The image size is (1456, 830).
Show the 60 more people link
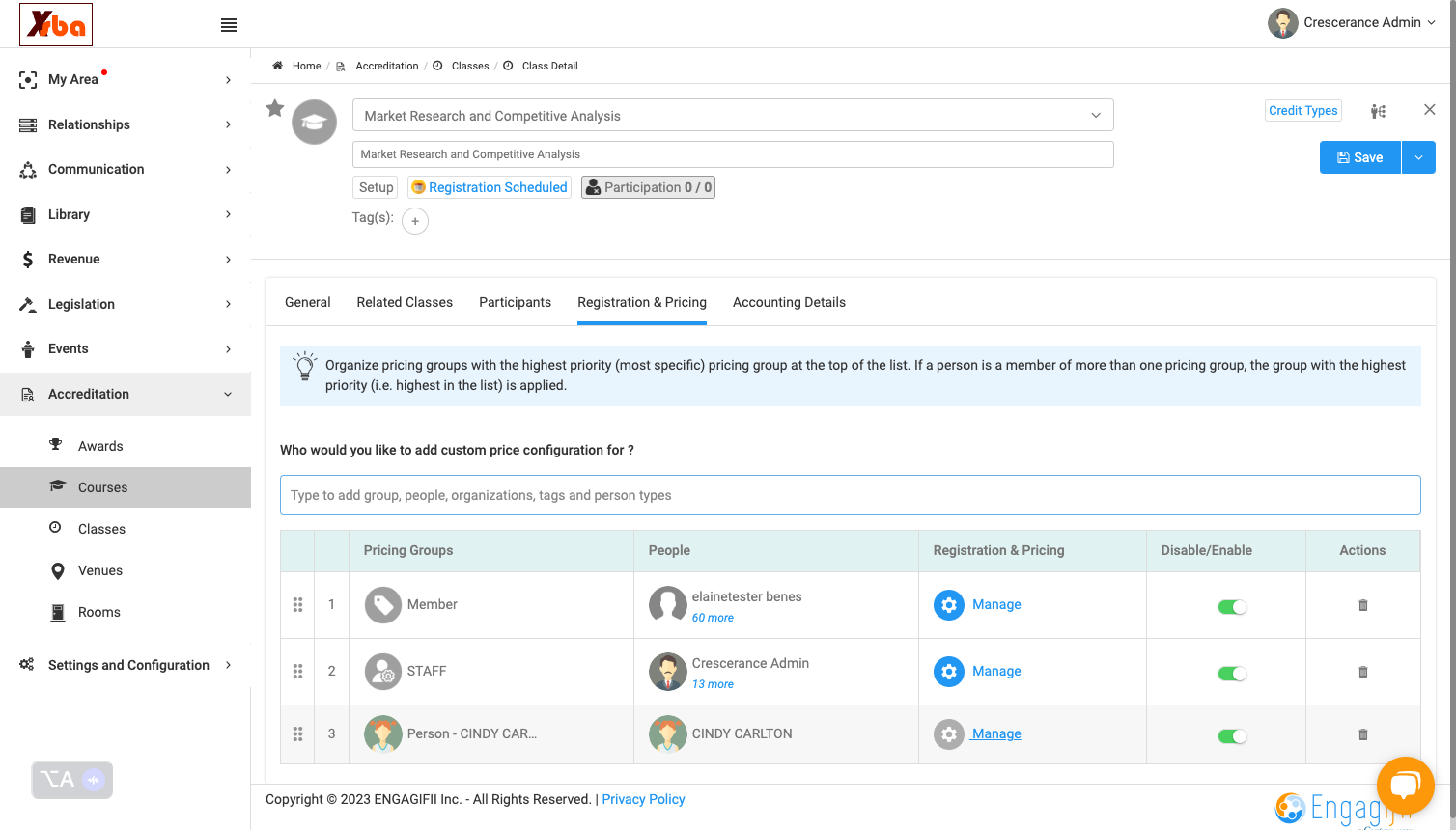[713, 618]
